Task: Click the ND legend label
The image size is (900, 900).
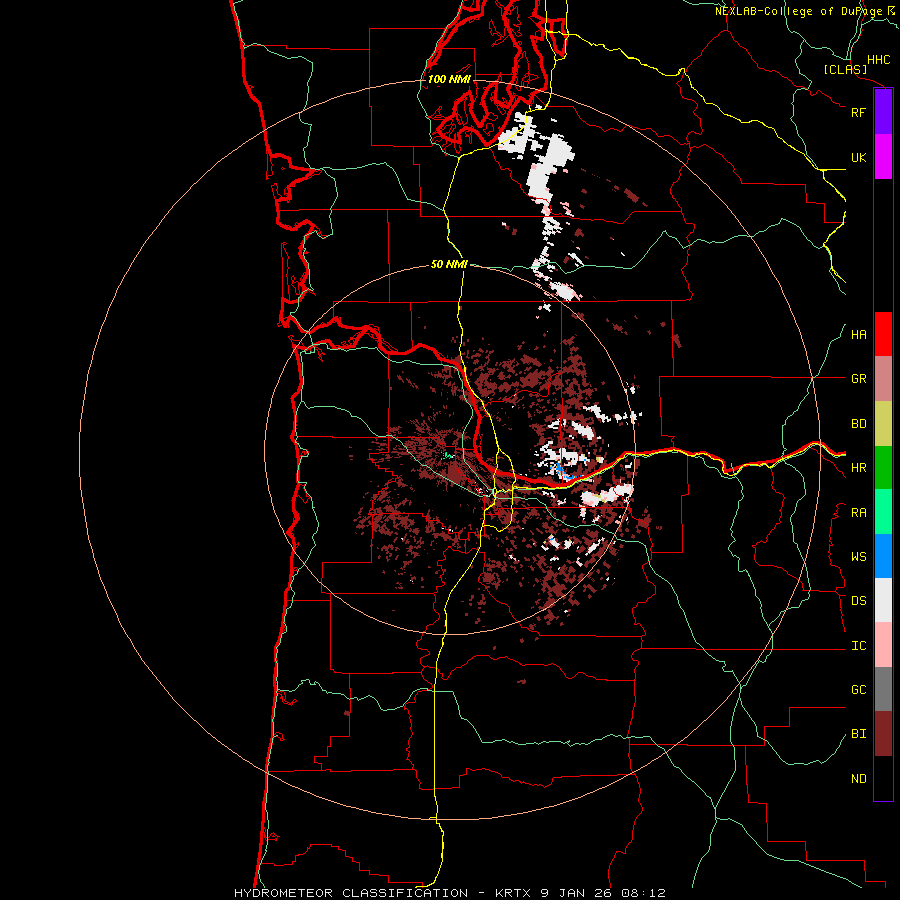Action: [x=858, y=779]
